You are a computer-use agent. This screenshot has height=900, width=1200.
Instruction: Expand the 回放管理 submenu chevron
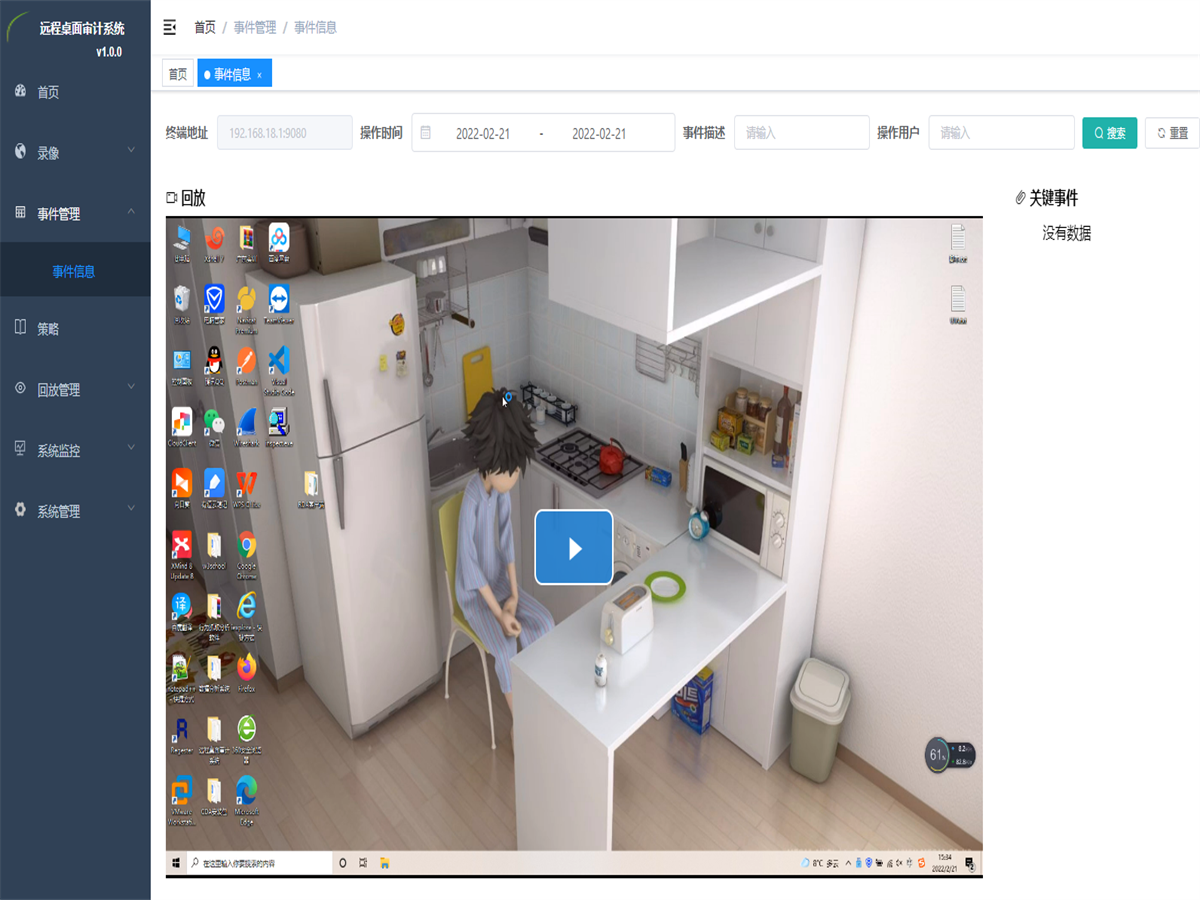131,388
